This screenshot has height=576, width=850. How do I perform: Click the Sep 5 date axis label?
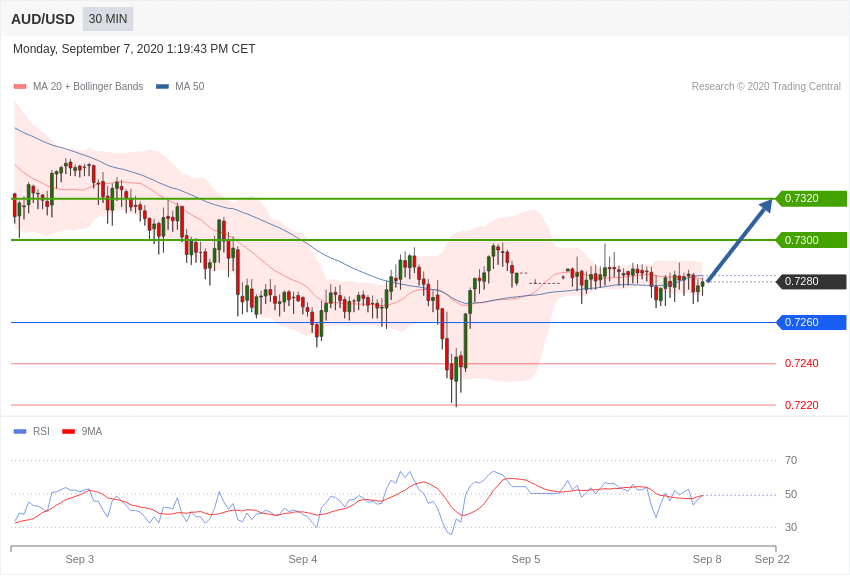[526, 559]
